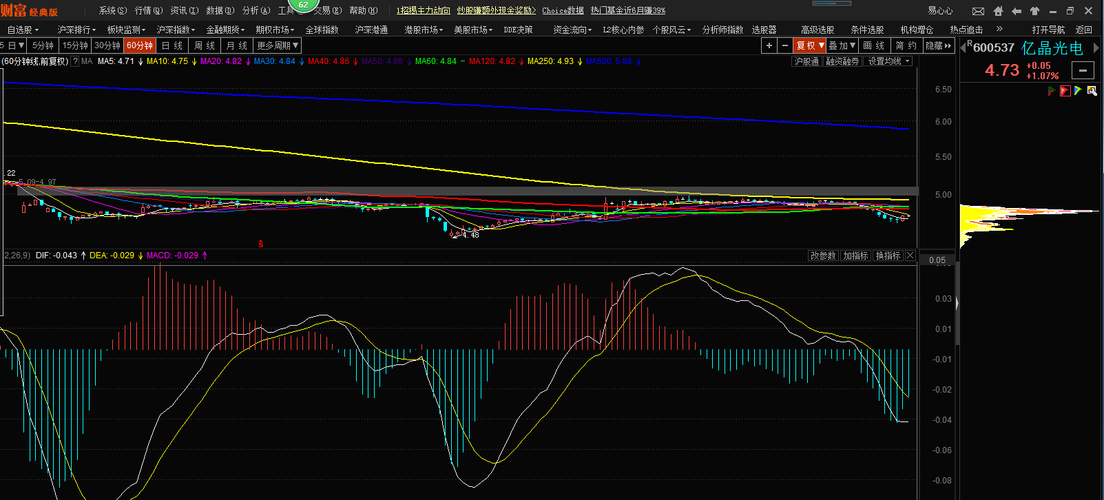Click the red S marker on chart
Image resolution: width=1104 pixels, height=500 pixels.
(261, 244)
